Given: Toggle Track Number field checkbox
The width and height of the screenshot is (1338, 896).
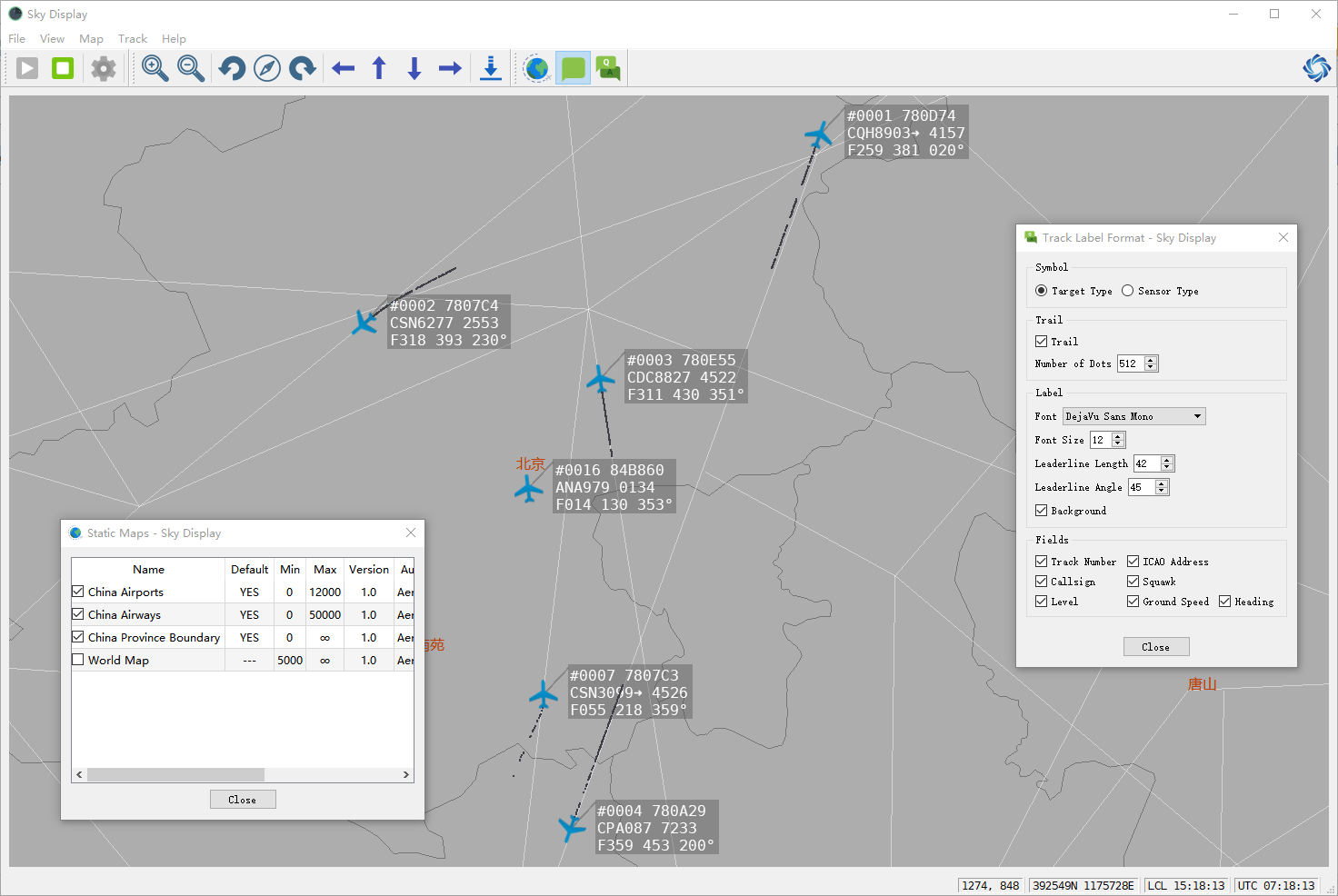Looking at the screenshot, I should pyautogui.click(x=1041, y=562).
